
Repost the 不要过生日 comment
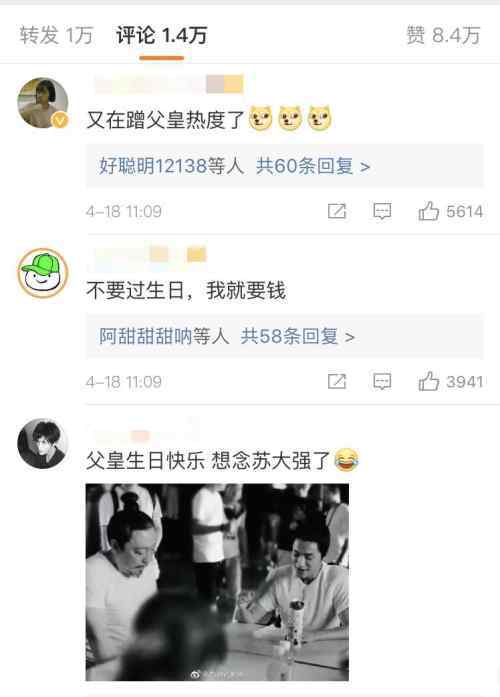point(337,381)
